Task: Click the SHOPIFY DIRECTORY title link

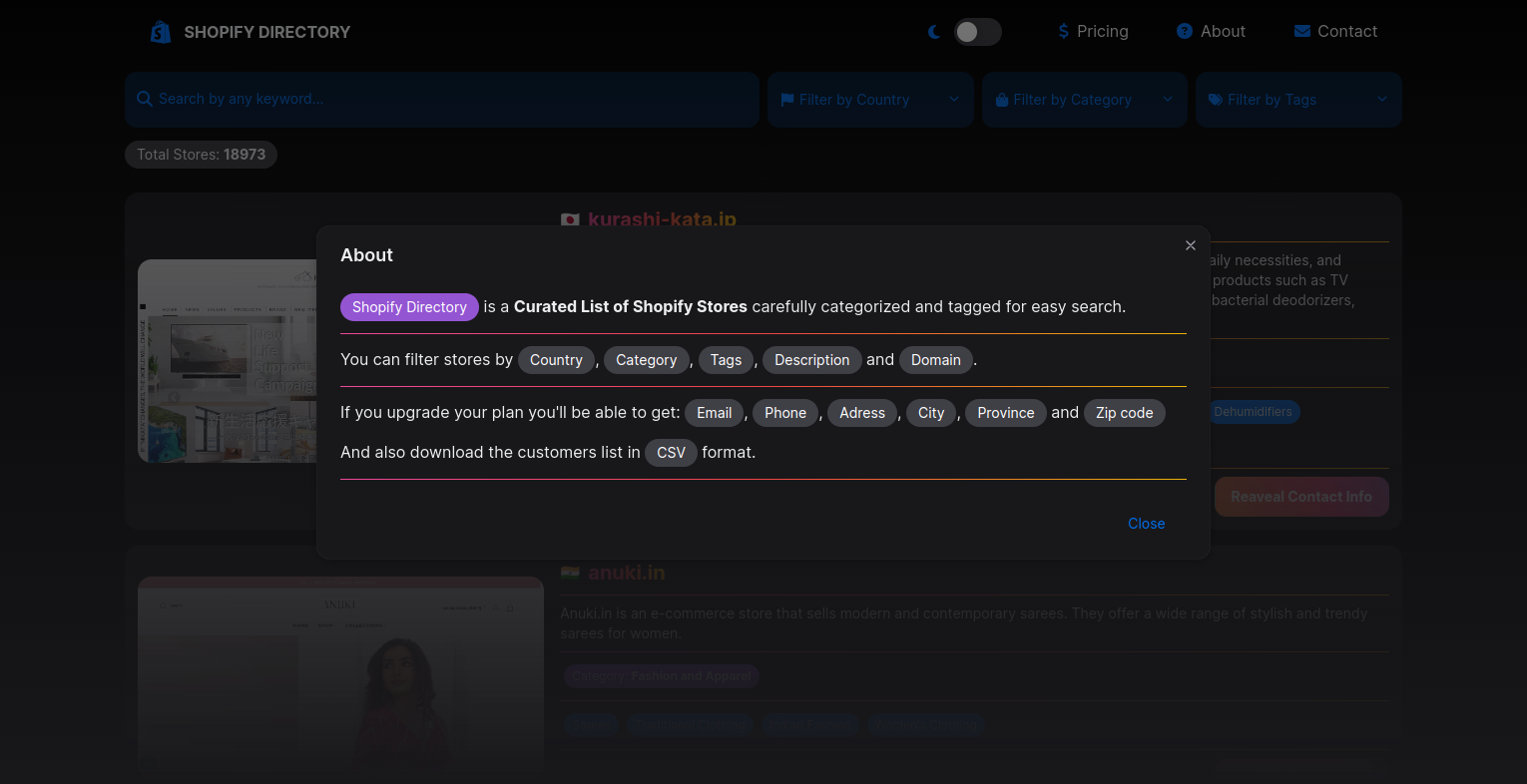Action: tap(267, 32)
